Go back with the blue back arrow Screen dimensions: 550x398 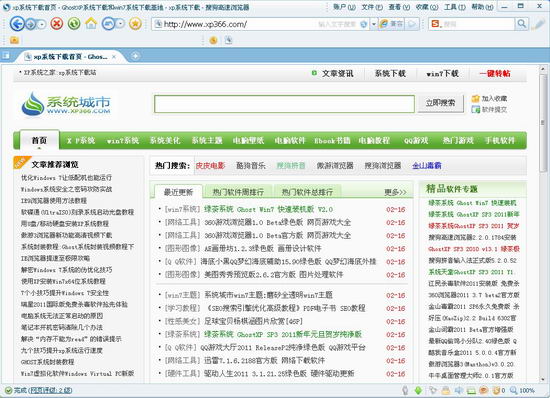click(x=17, y=24)
